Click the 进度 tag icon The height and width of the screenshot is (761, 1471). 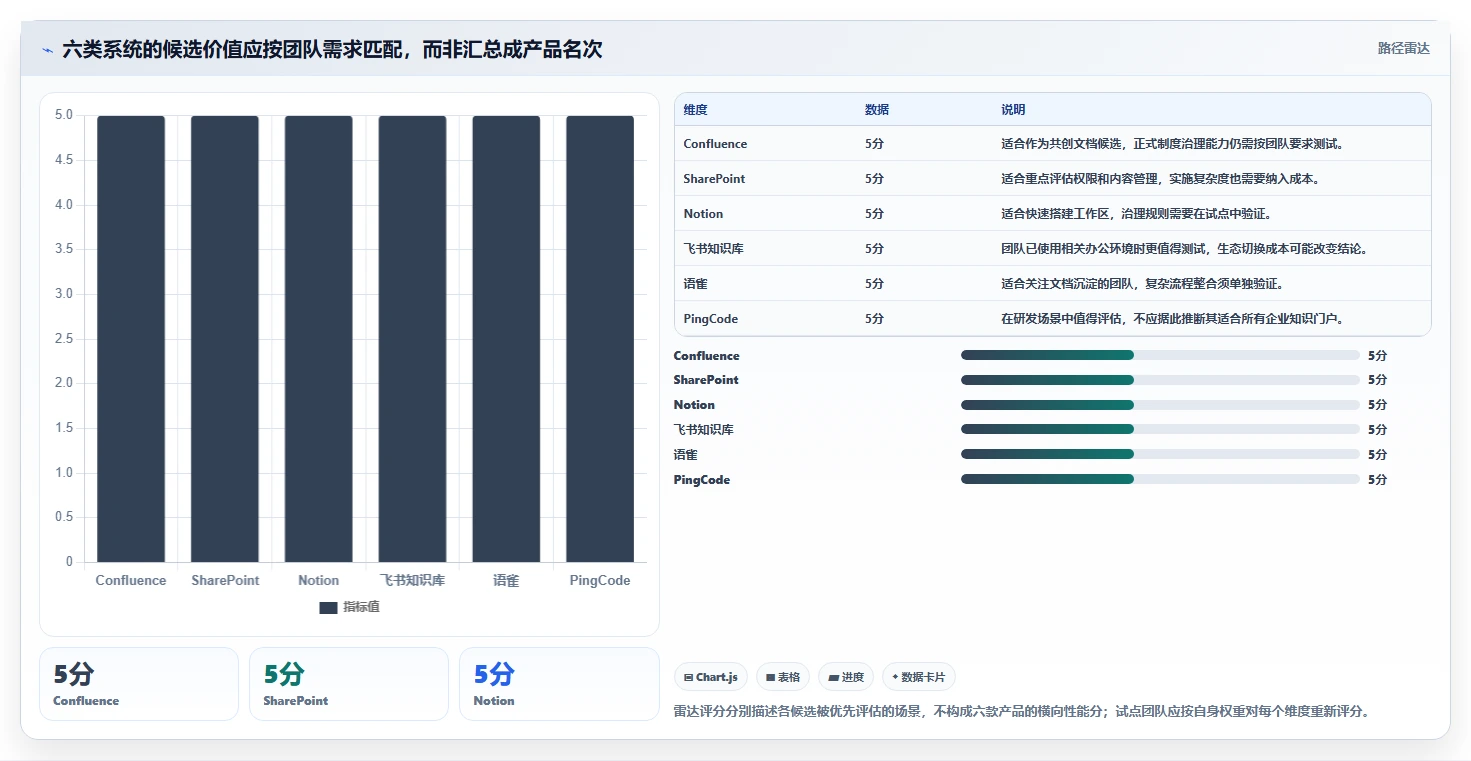tap(833, 678)
